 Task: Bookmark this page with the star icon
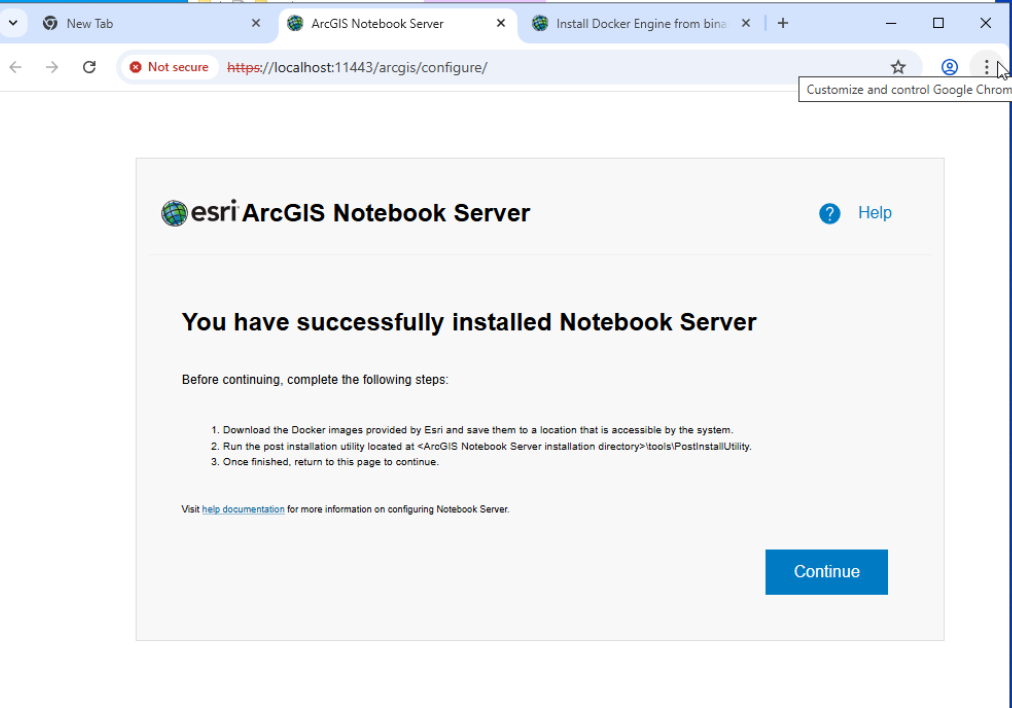click(898, 67)
